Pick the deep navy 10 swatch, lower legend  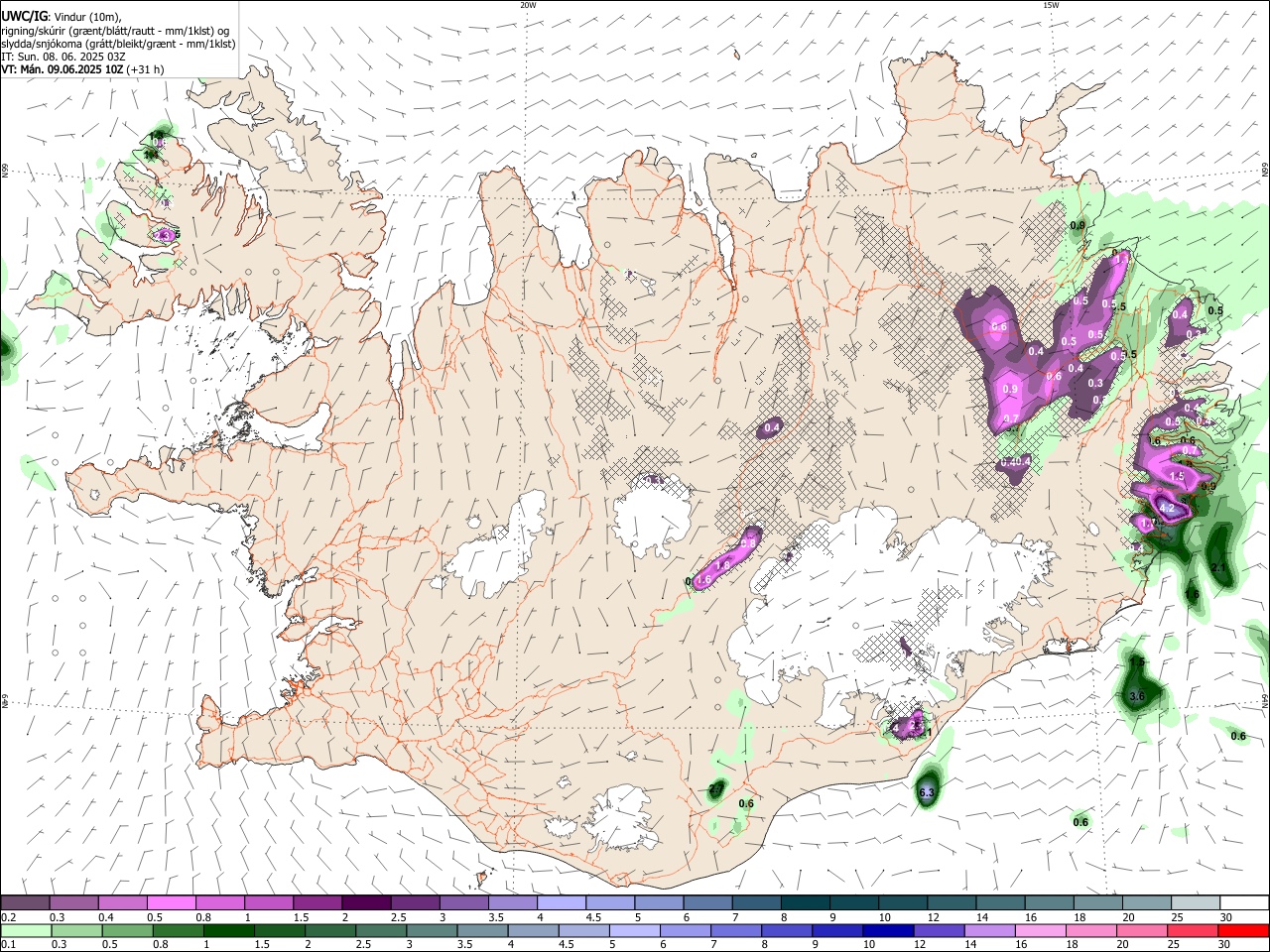click(888, 931)
